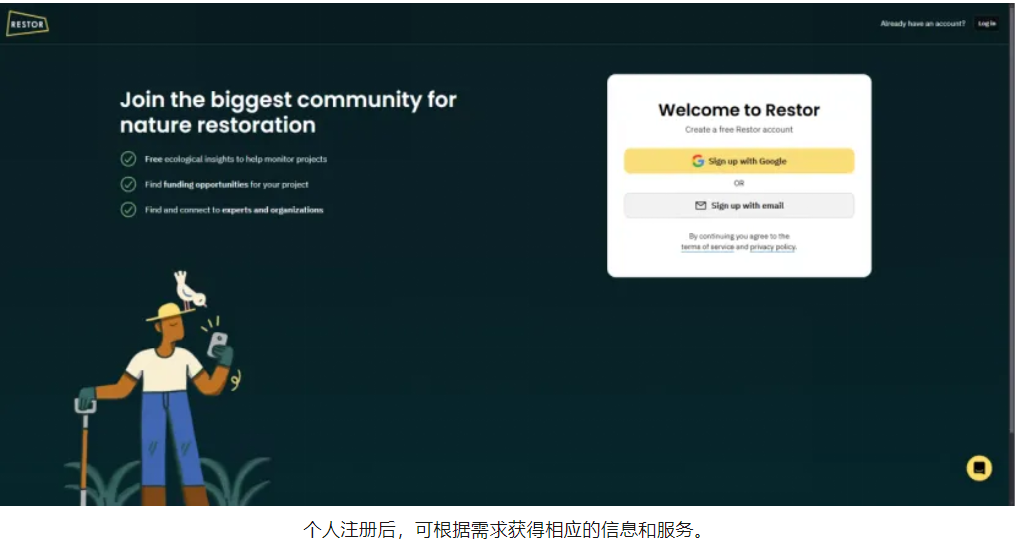Image resolution: width=1017 pixels, height=558 pixels.
Task: Choose Sign up with email
Action: pyautogui.click(x=739, y=206)
